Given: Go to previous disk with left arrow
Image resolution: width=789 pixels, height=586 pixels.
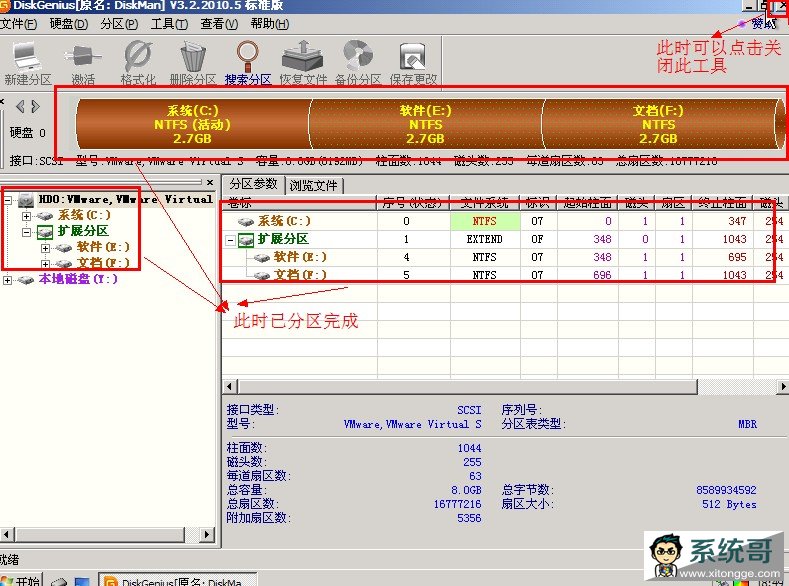Looking at the screenshot, I should pyautogui.click(x=20, y=107).
